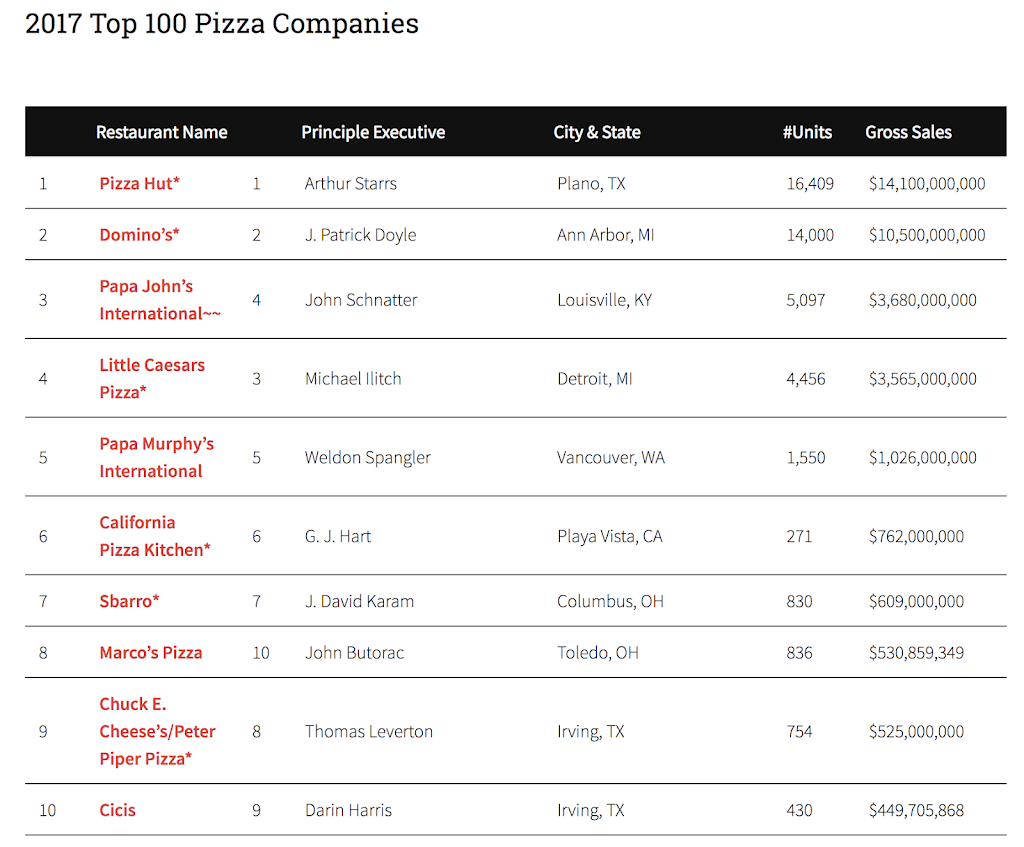1024x847 pixels.
Task: Select Pizza Hut's gross sales figure
Action: point(927,184)
